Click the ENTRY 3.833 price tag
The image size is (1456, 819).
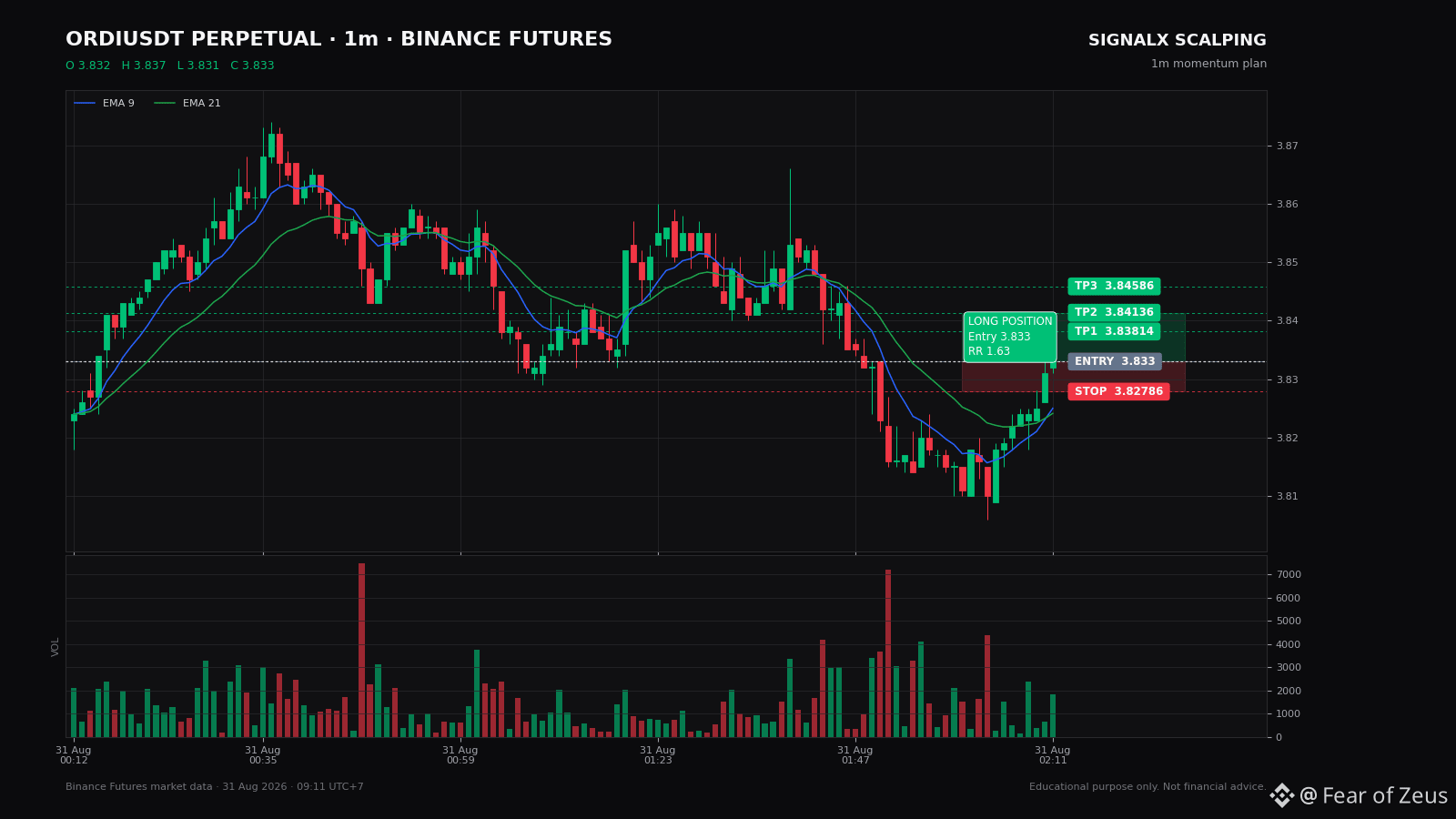(1115, 362)
